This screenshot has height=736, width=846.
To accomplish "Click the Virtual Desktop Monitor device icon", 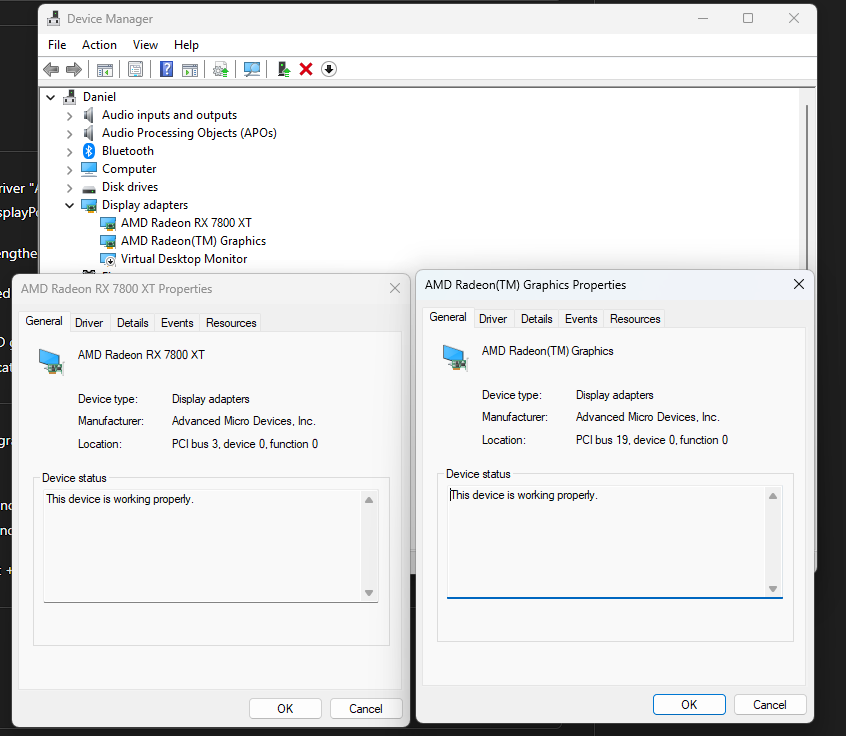I will tap(108, 260).
